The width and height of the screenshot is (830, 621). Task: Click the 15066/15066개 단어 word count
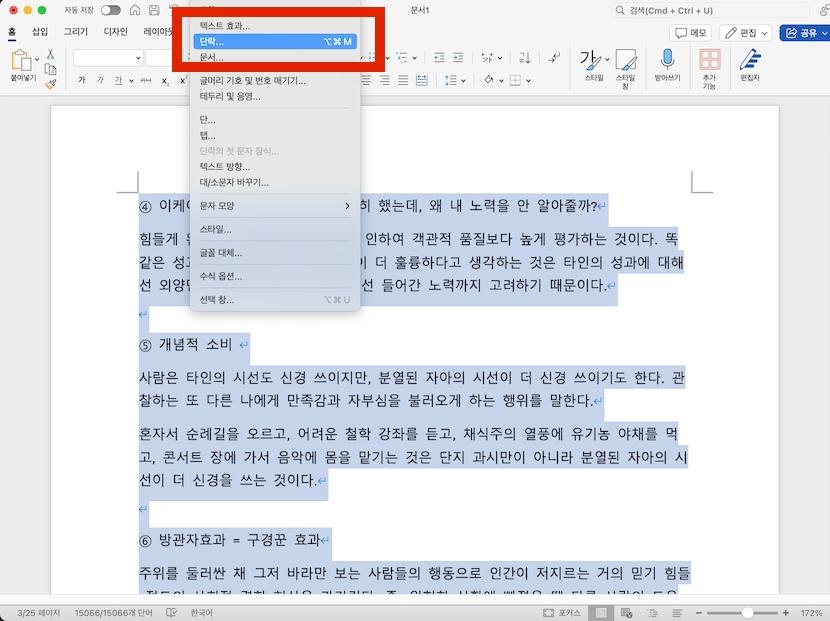113,613
